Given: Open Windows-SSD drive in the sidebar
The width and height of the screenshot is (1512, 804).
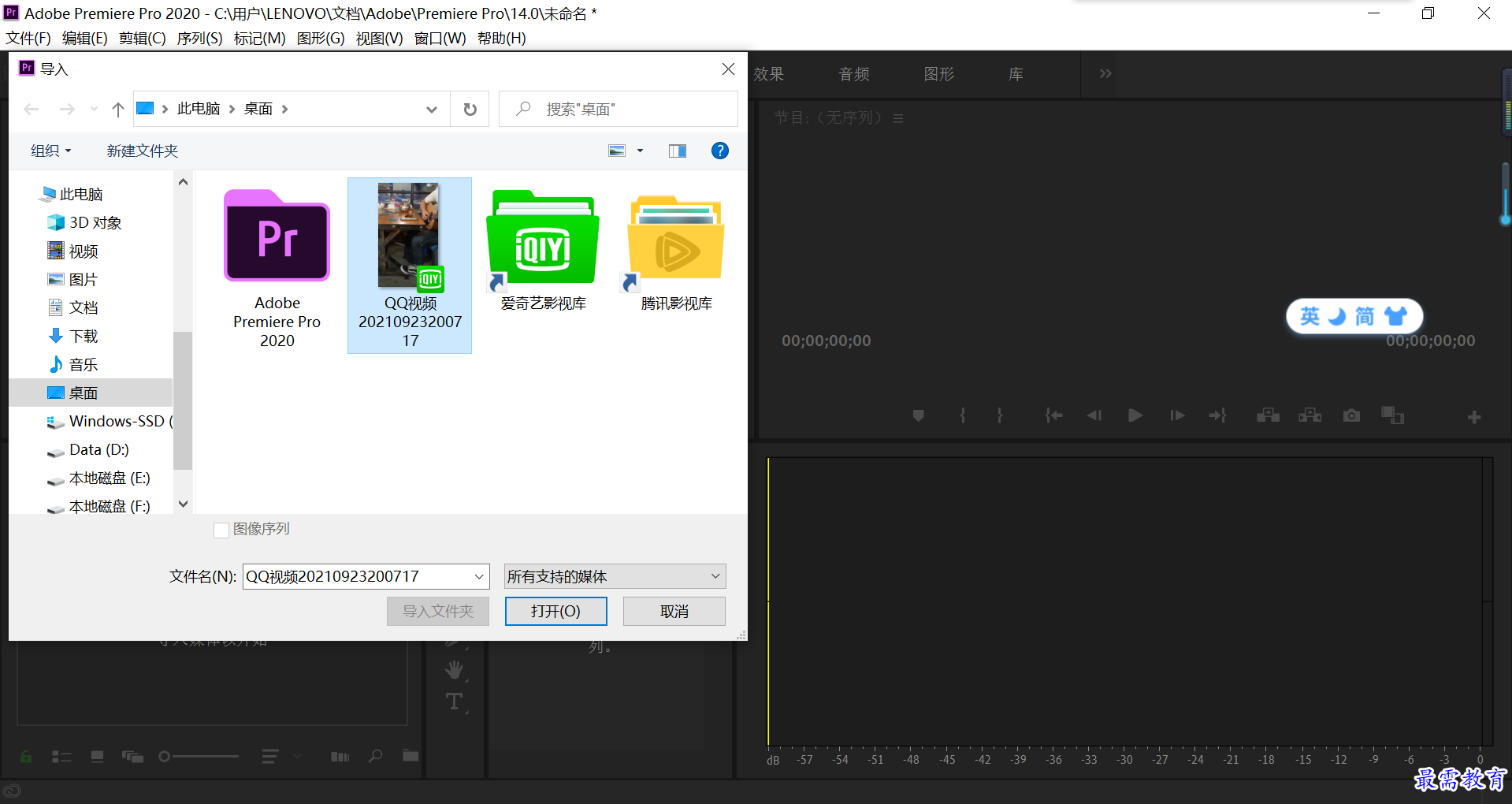Looking at the screenshot, I should pos(109,421).
